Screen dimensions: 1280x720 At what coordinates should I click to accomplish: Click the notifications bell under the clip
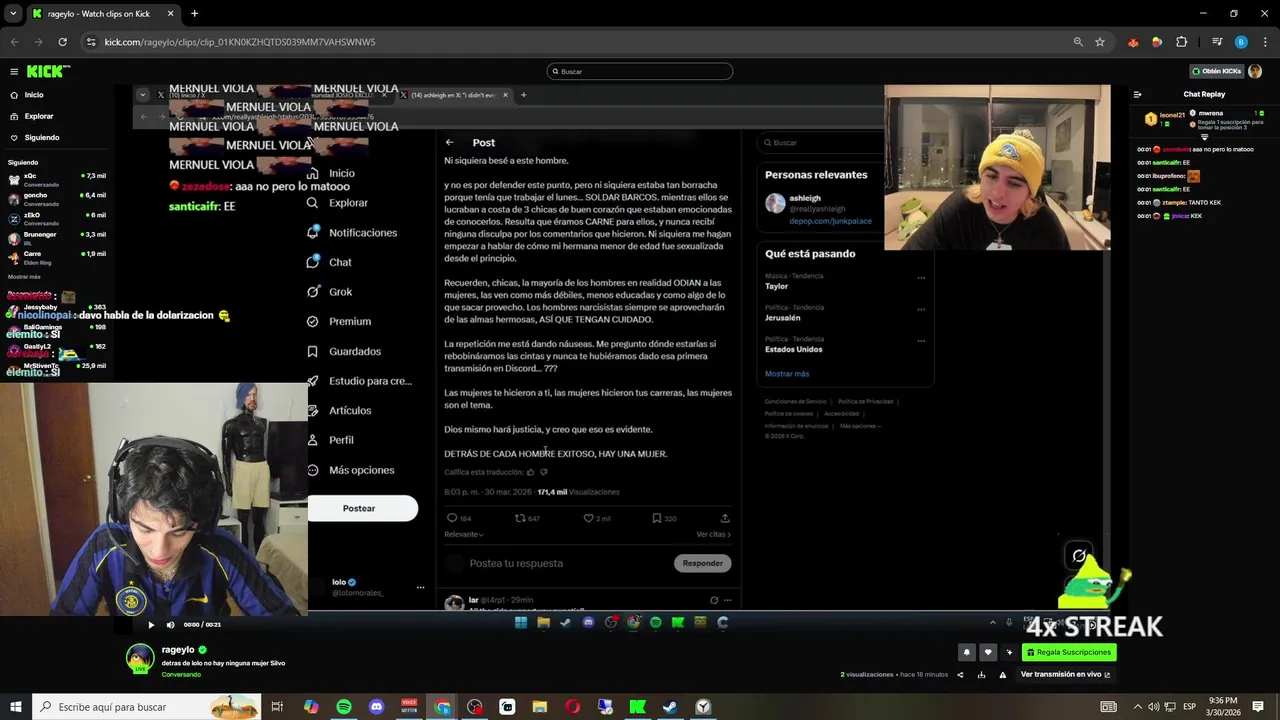coord(966,652)
